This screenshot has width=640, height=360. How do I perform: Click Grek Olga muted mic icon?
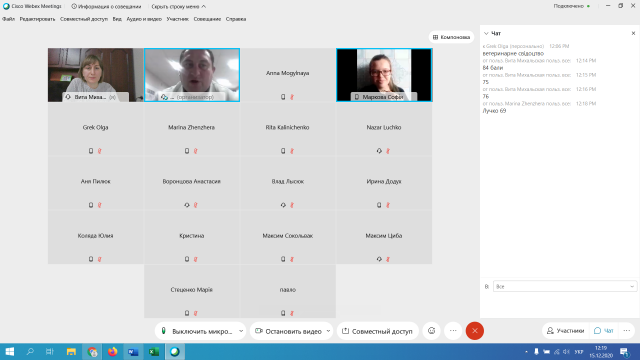pos(100,151)
